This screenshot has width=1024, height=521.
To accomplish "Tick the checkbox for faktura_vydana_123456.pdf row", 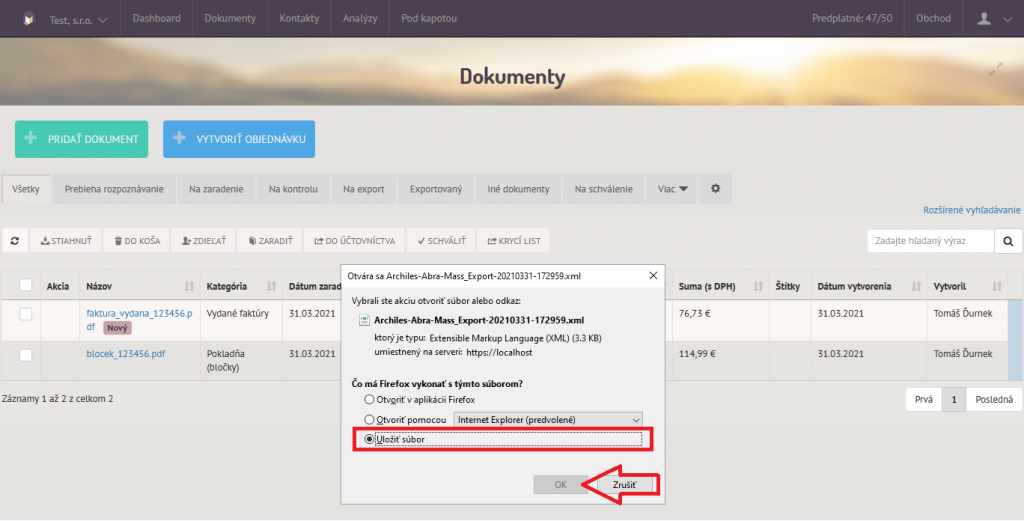I will pos(25,314).
